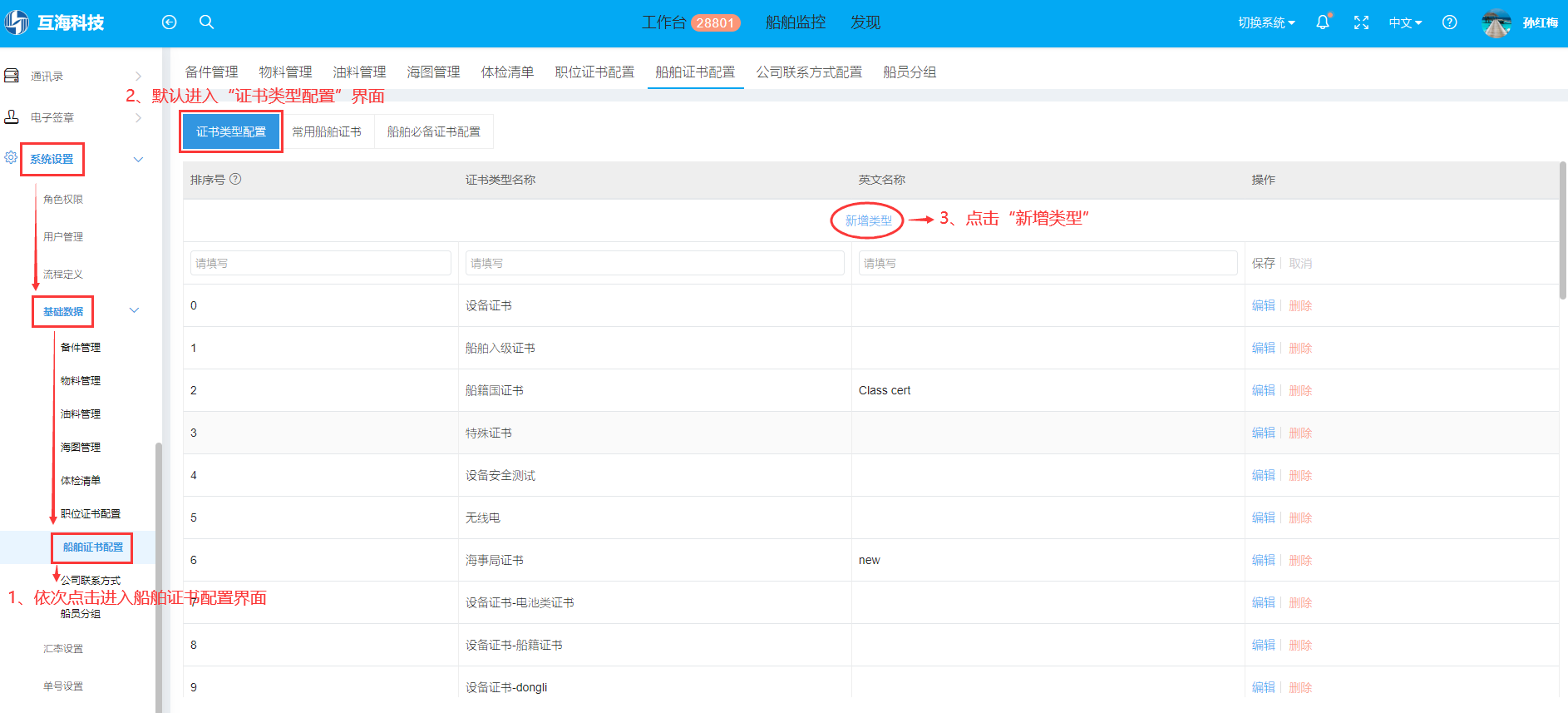This screenshot has width=1568, height=713.
Task: Click the sort number help icon
Action: point(235,179)
